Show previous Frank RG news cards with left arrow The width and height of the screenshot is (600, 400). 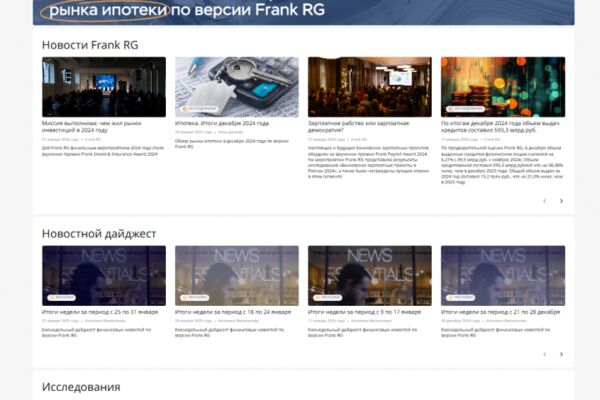tap(545, 201)
